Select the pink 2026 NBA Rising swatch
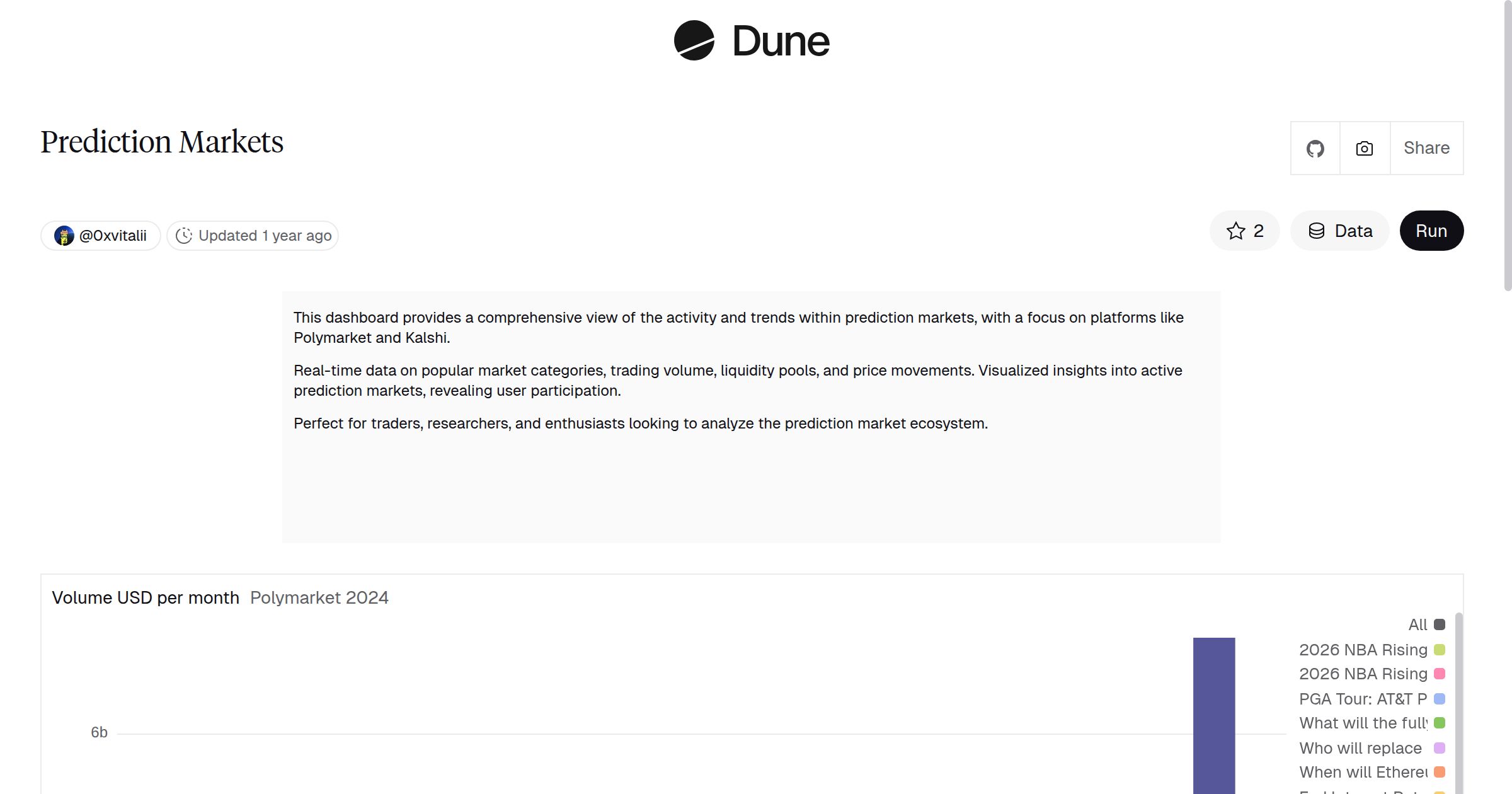The width and height of the screenshot is (1512, 794). 1438,674
